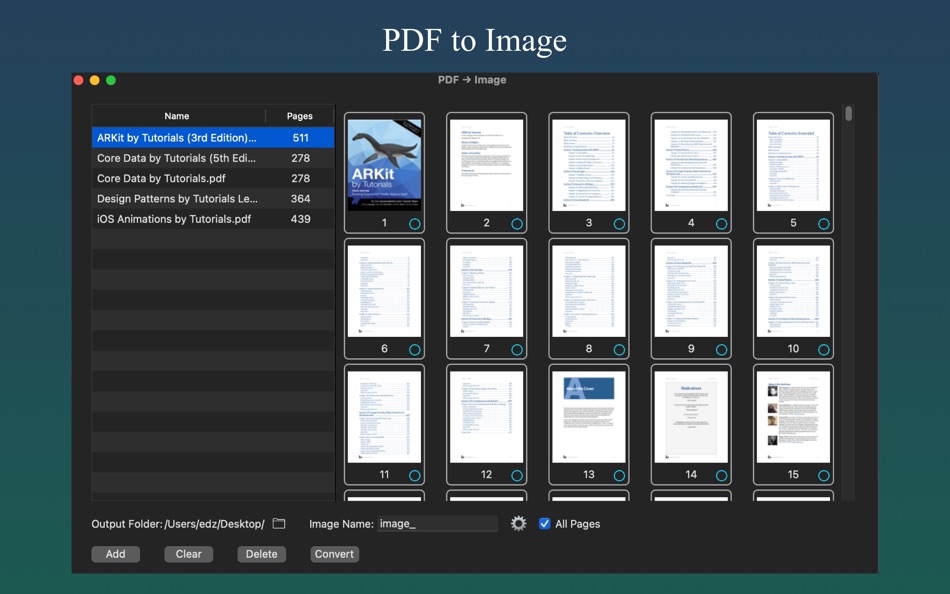Toggle the All Pages checkbox

pos(545,524)
